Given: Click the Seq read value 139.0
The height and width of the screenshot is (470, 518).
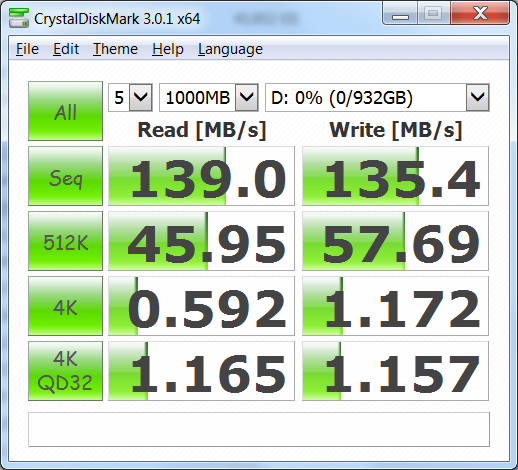Looking at the screenshot, I should pyautogui.click(x=201, y=176).
